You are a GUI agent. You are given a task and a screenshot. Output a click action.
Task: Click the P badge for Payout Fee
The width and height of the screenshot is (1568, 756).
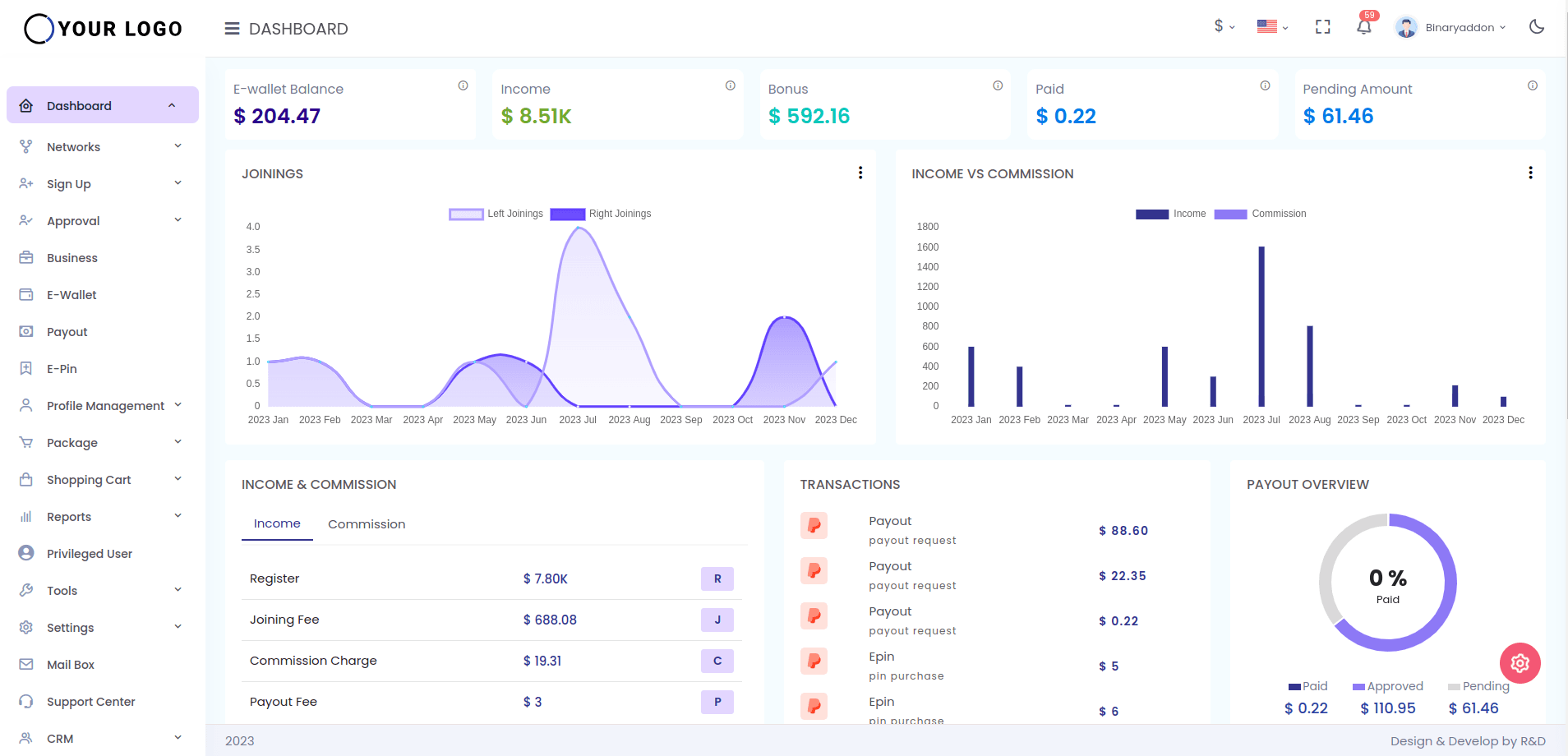(717, 702)
